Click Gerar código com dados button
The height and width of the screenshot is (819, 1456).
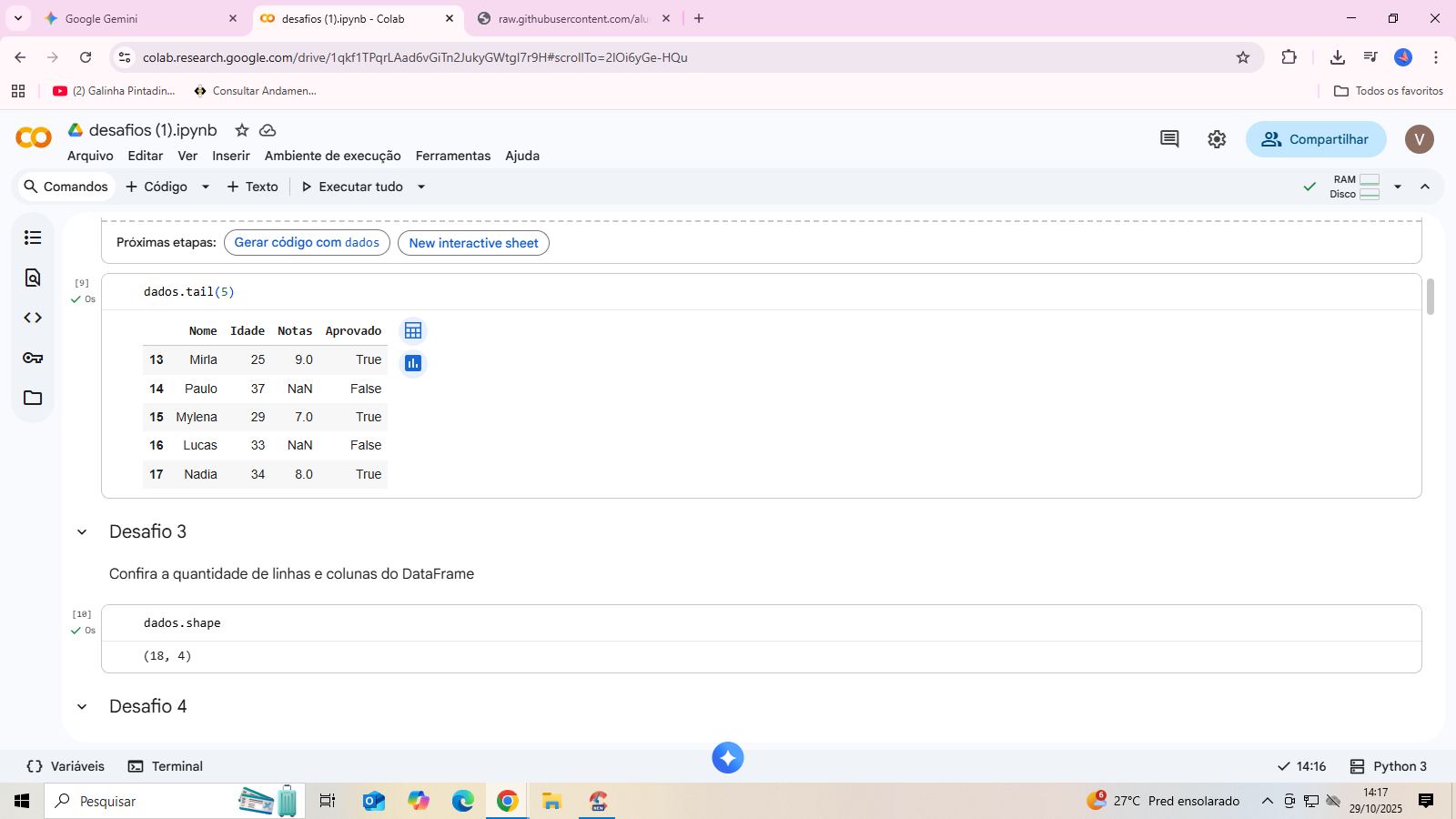(307, 243)
